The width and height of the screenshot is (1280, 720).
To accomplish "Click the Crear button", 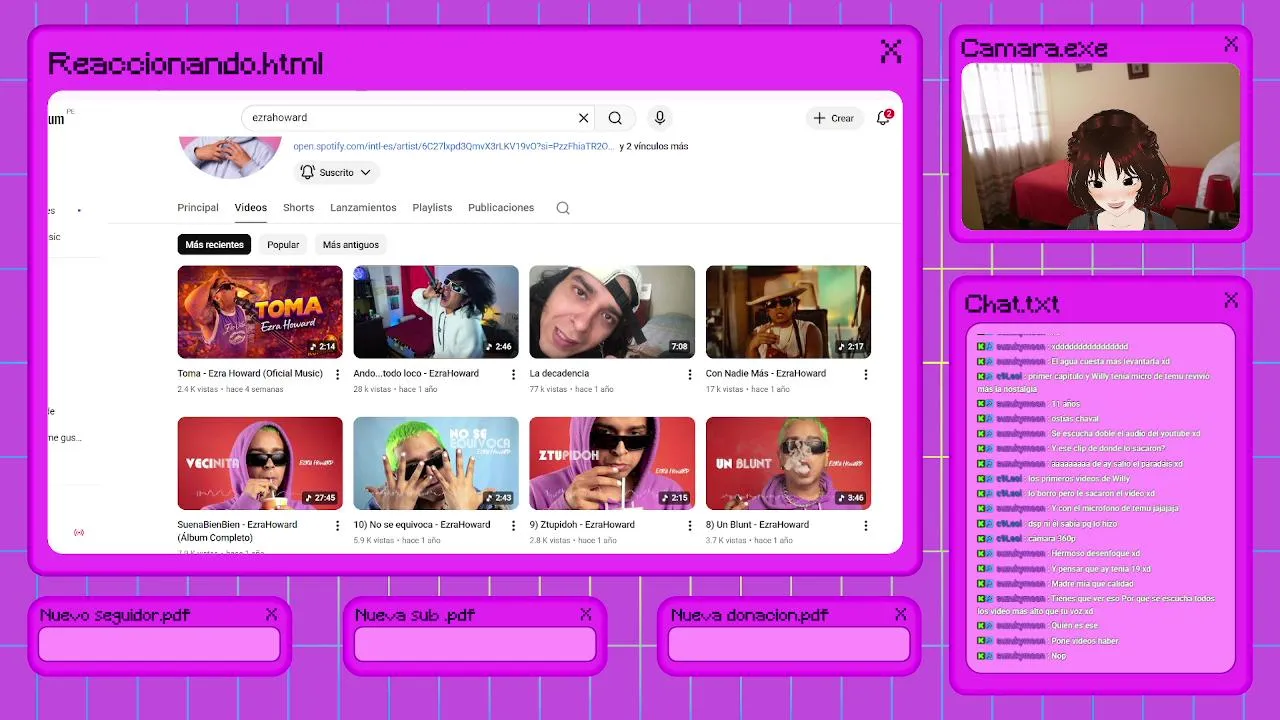I will pyautogui.click(x=834, y=118).
